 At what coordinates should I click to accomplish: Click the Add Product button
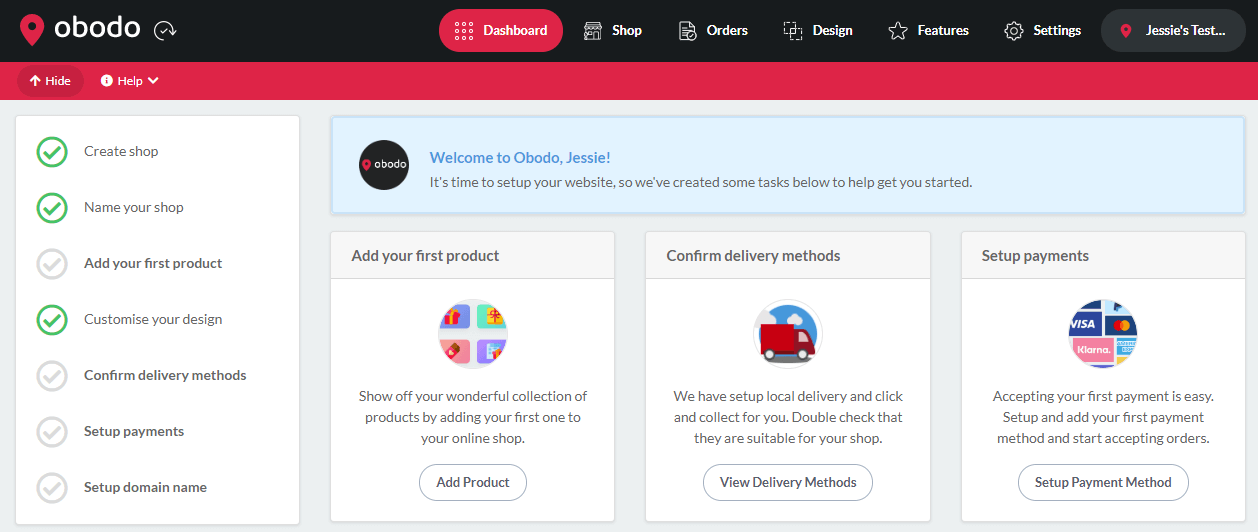(x=473, y=482)
